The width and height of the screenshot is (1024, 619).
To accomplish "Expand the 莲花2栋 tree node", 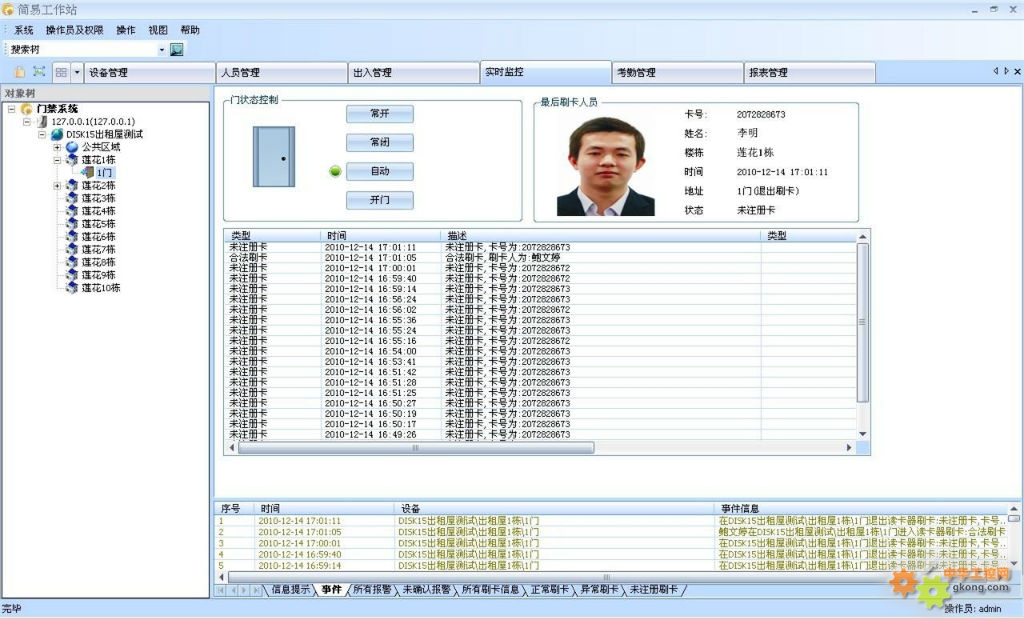I will [58, 186].
